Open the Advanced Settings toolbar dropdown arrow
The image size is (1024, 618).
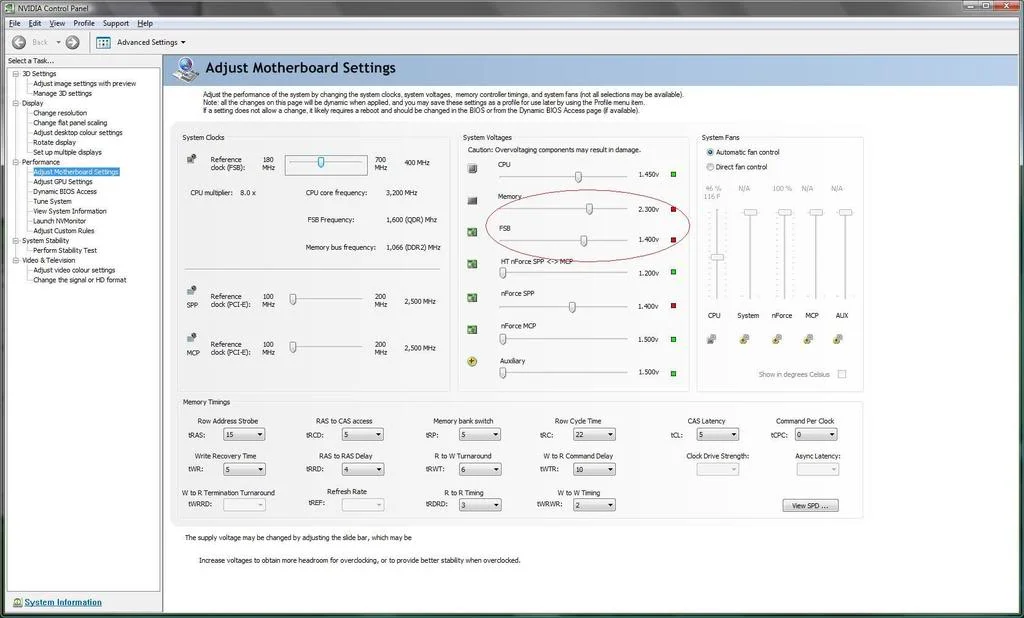[x=183, y=42]
